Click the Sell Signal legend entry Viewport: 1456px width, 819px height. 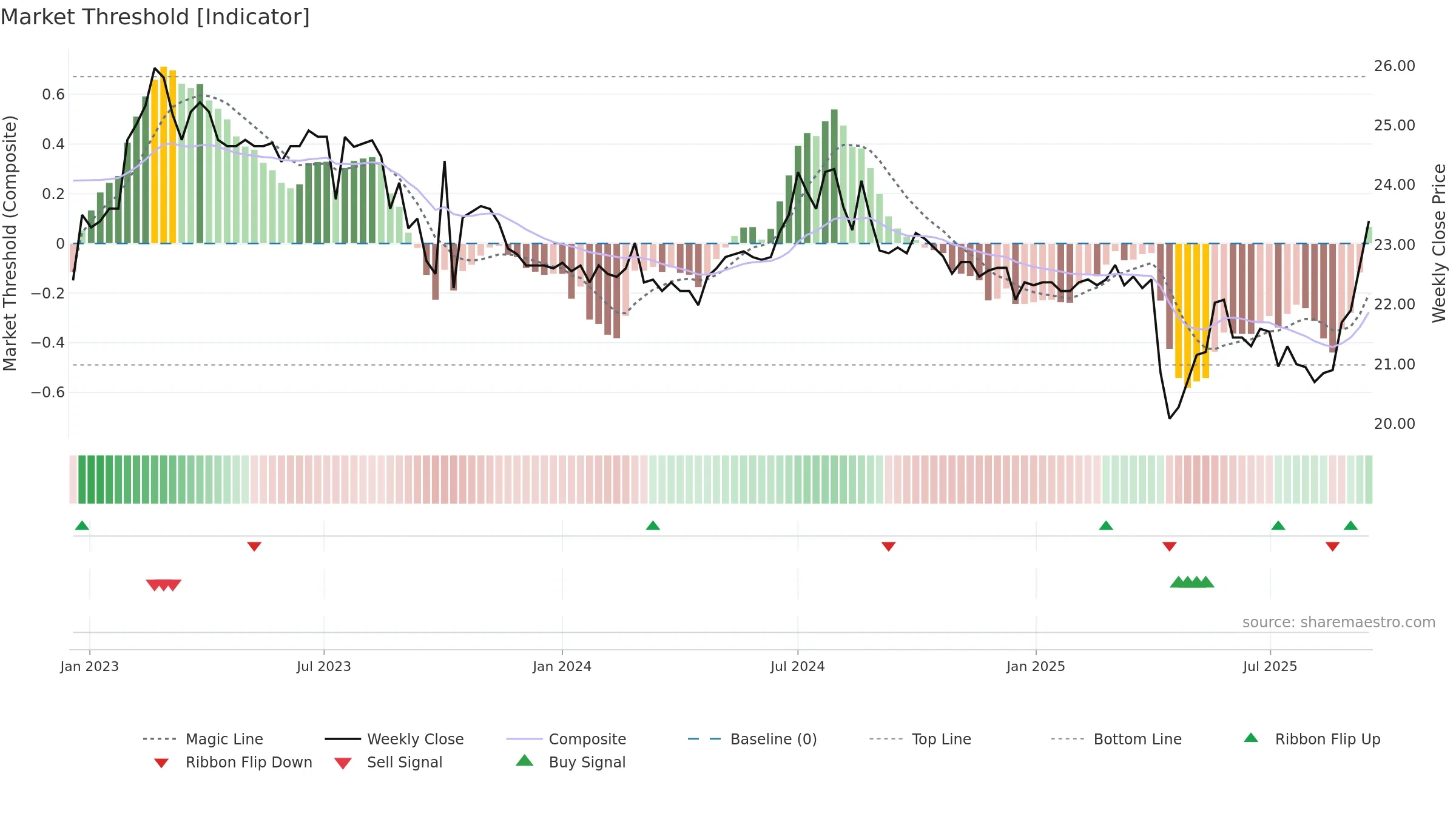pyautogui.click(x=388, y=762)
